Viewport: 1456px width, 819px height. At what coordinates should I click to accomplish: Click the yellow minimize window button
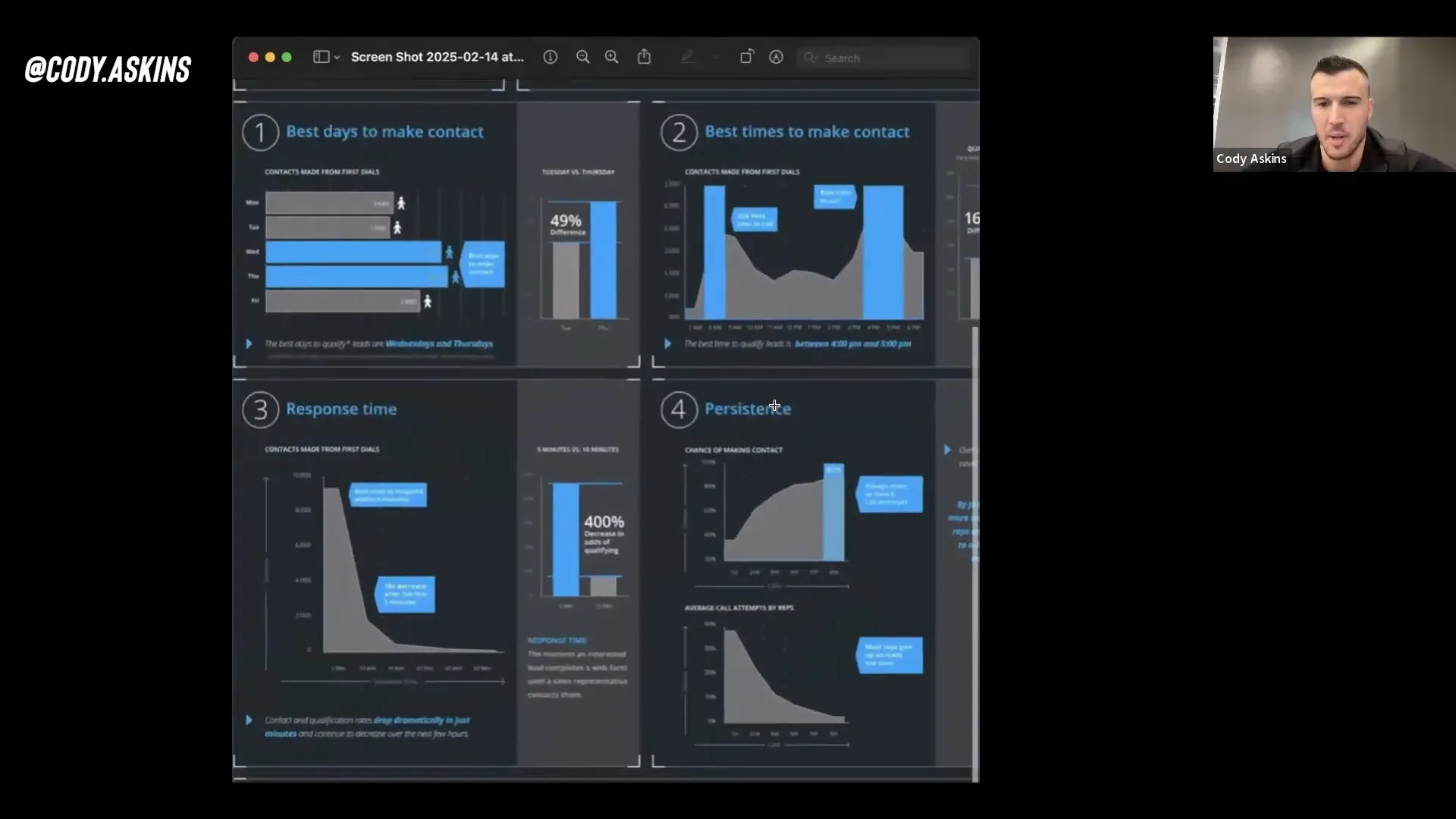270,57
